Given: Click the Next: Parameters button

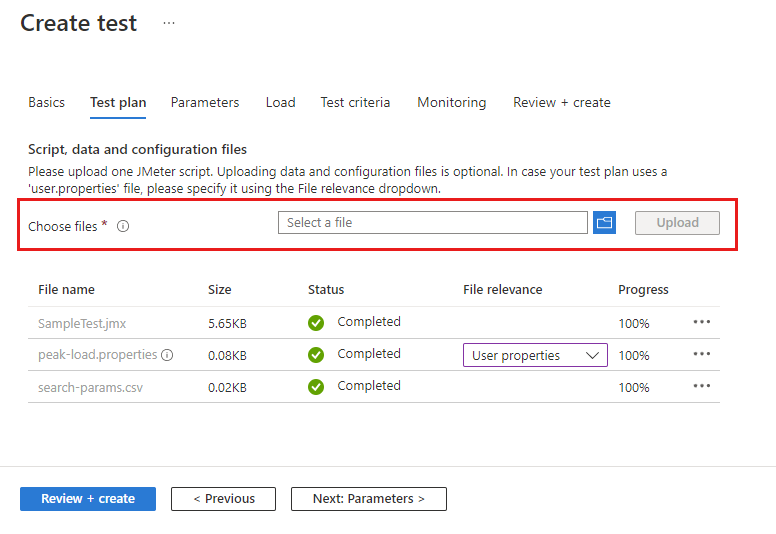Looking at the screenshot, I should [369, 499].
